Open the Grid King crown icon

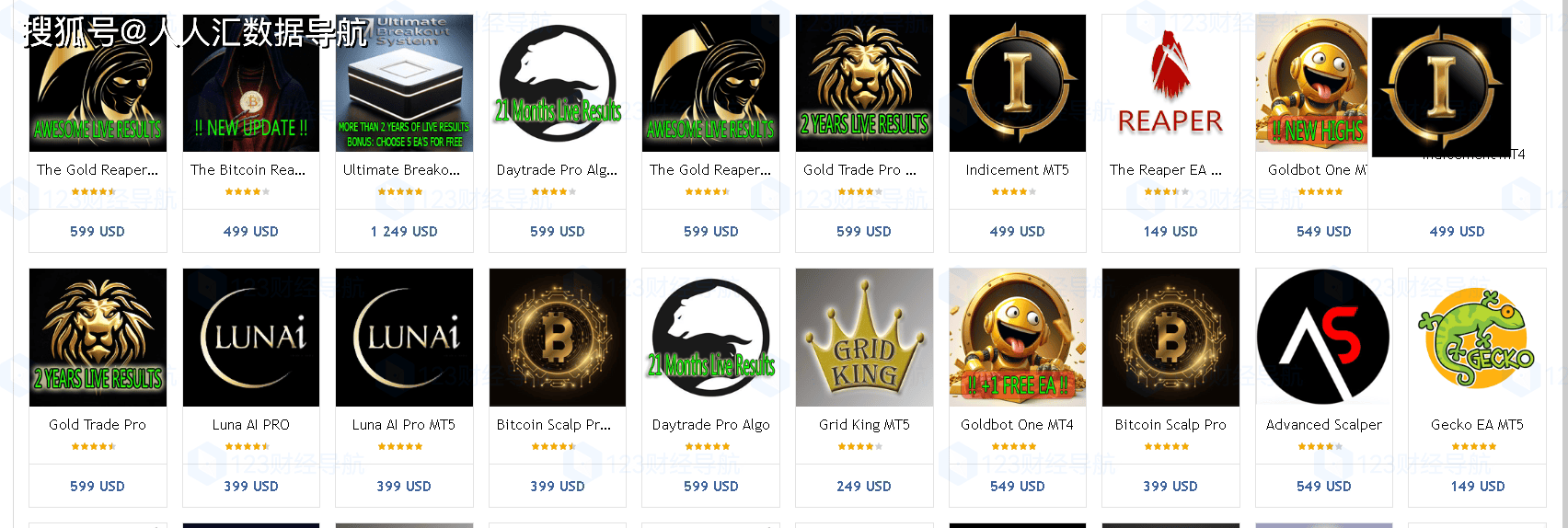point(864,338)
